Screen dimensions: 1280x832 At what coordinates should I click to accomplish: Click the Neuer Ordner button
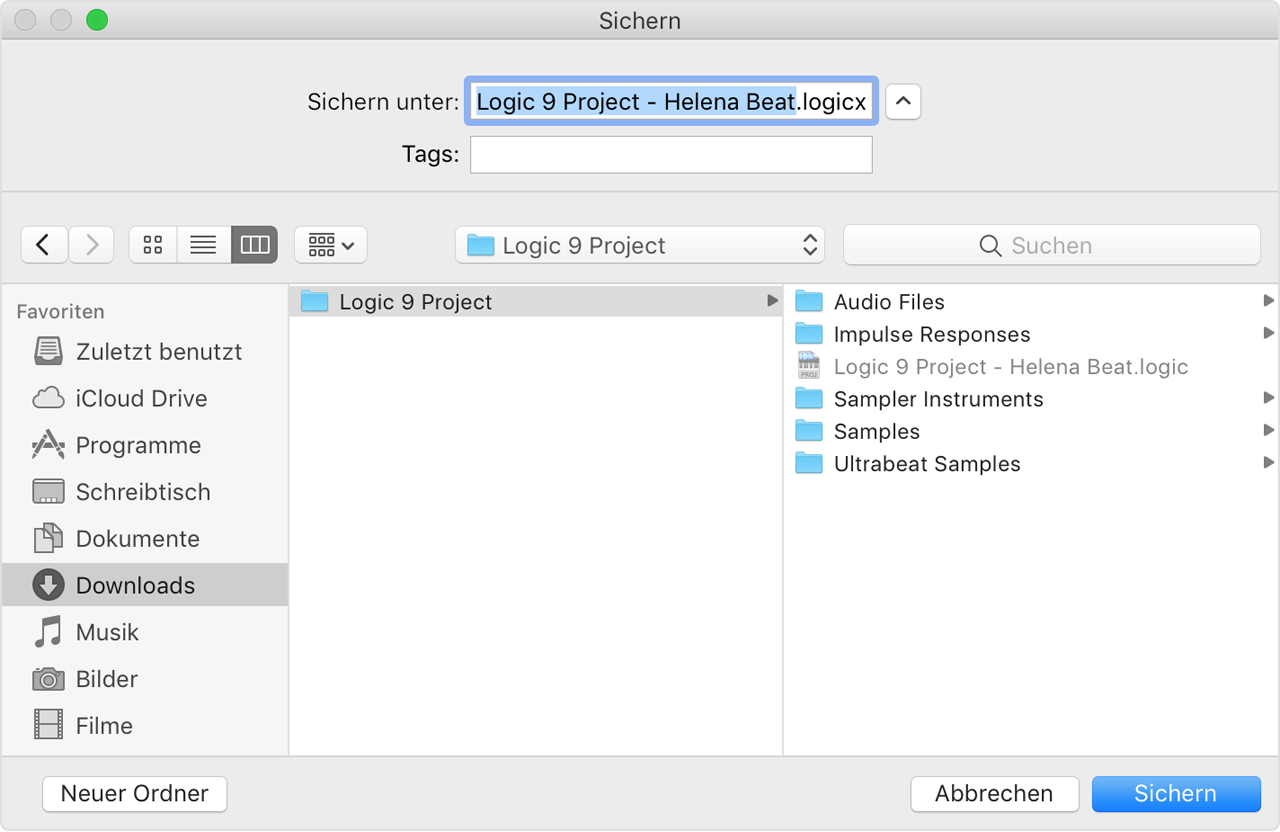coord(135,794)
